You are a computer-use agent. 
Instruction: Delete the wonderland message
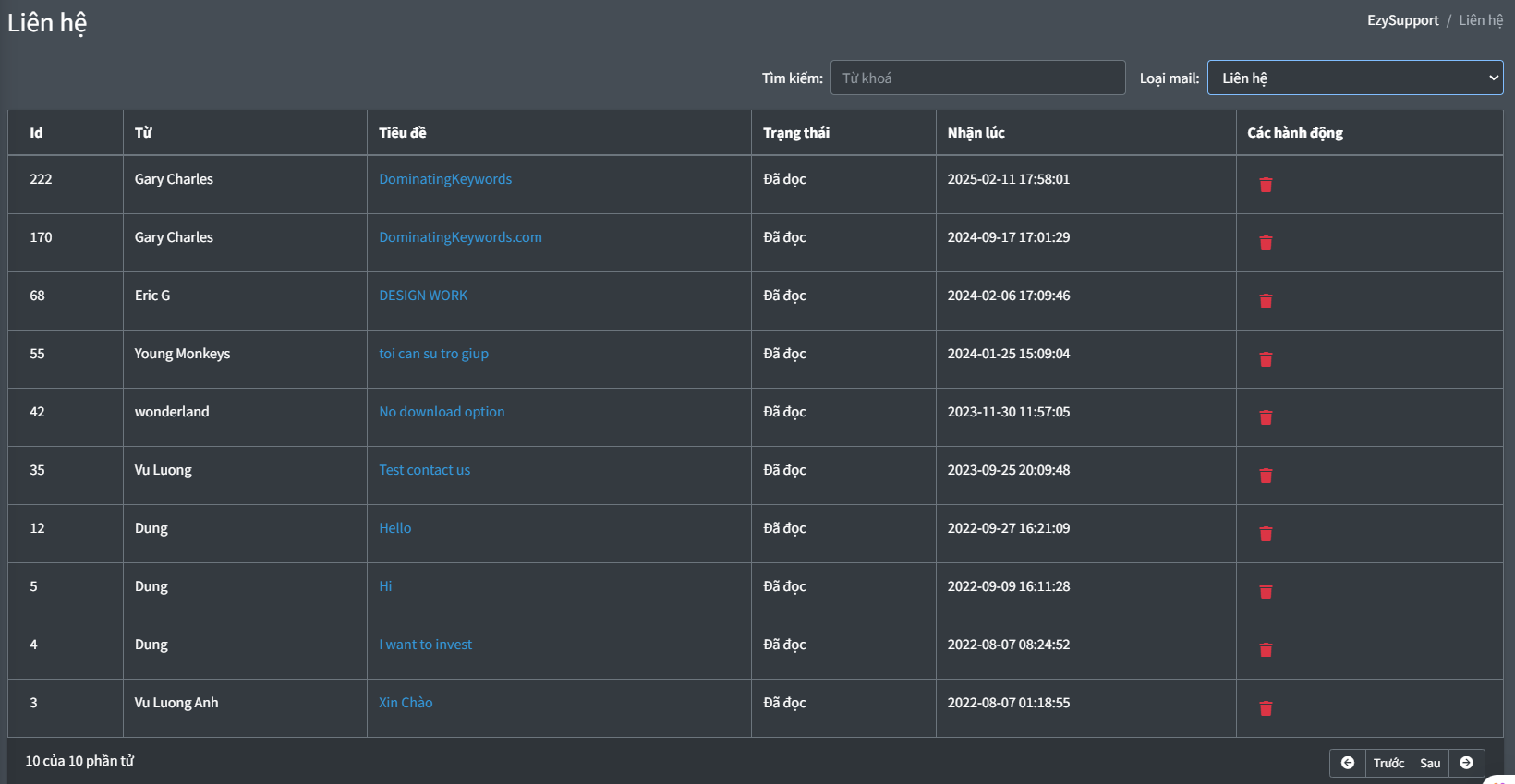1266,417
